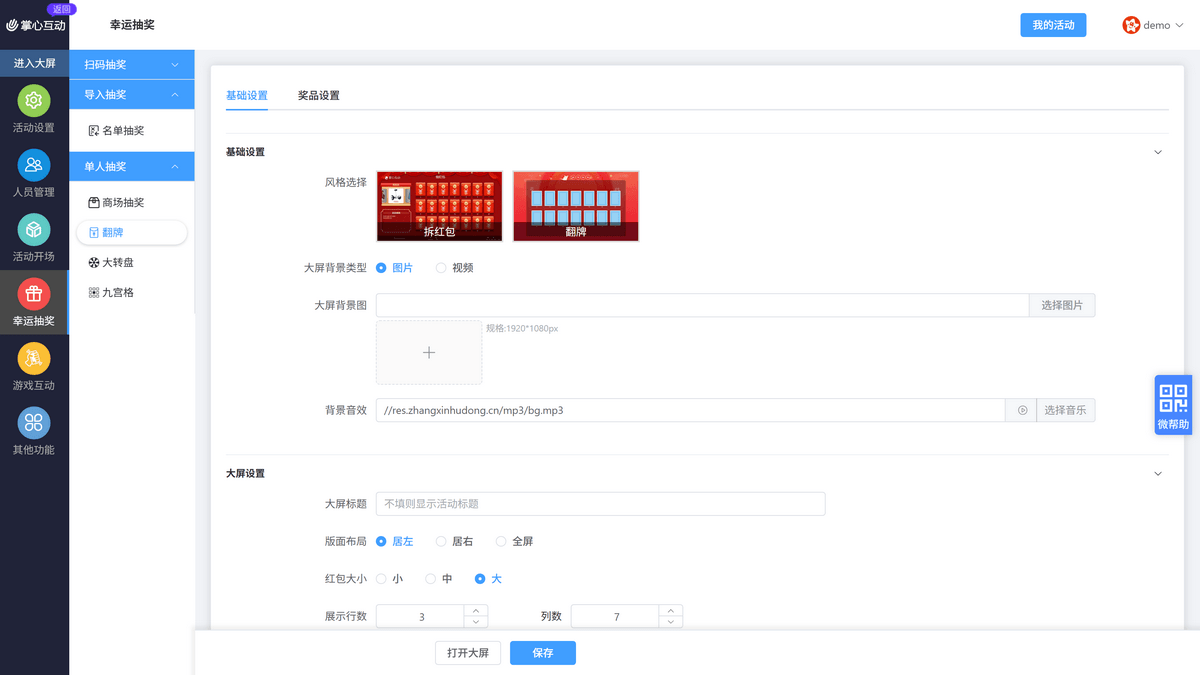
Task: Collapse the 大屏设置 section chevron
Action: click(1158, 473)
